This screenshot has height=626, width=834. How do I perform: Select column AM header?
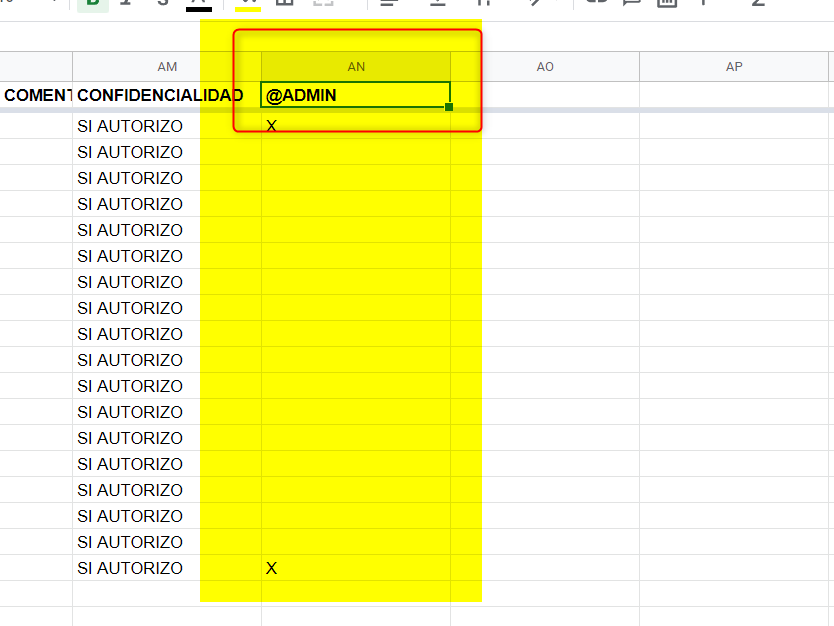167,67
